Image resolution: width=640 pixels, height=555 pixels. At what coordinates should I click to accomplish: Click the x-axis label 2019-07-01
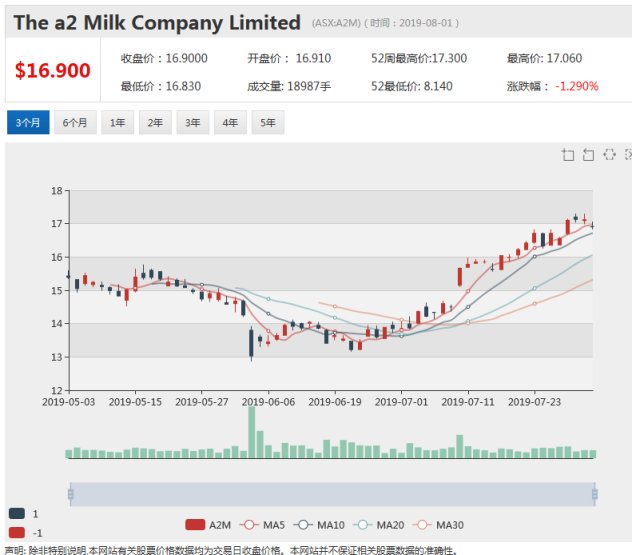click(401, 402)
